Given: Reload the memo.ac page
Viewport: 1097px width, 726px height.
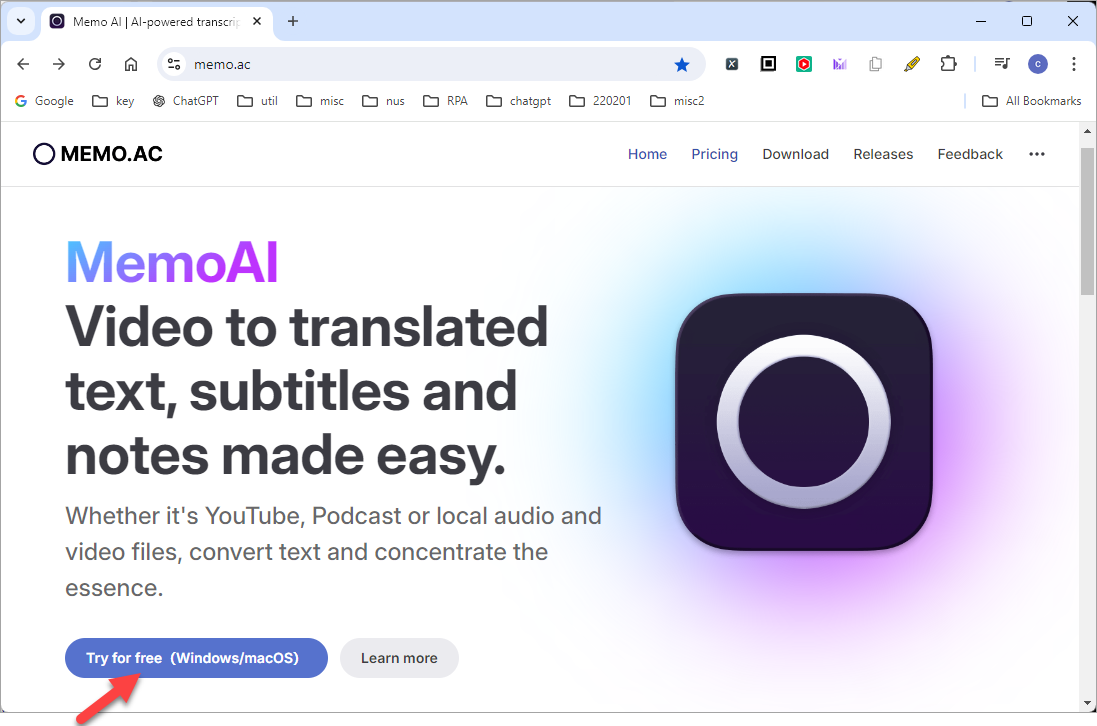Looking at the screenshot, I should click(x=95, y=64).
